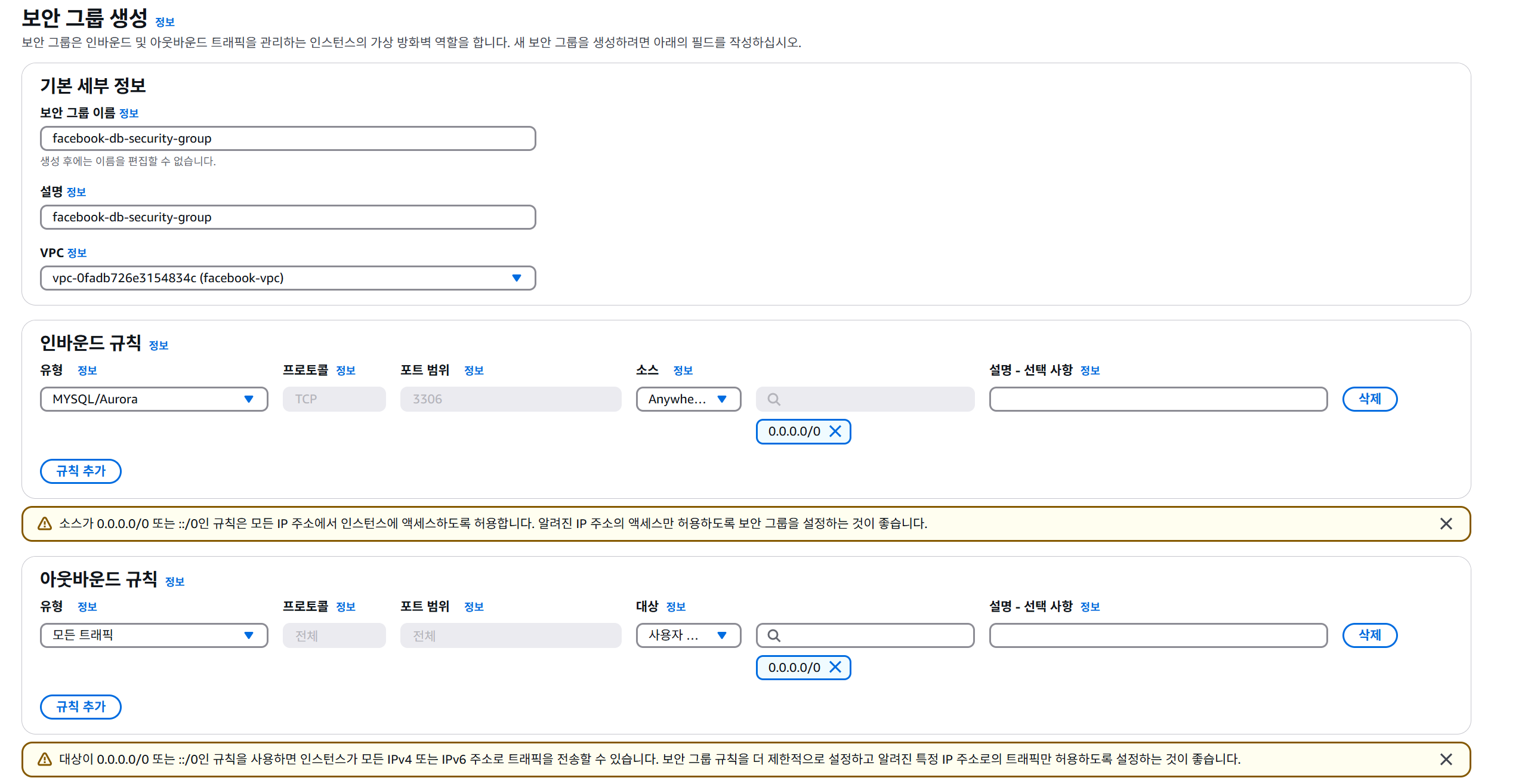Delete the outbound rule with 삭제
The height and width of the screenshot is (784, 1531).
pyautogui.click(x=1369, y=635)
